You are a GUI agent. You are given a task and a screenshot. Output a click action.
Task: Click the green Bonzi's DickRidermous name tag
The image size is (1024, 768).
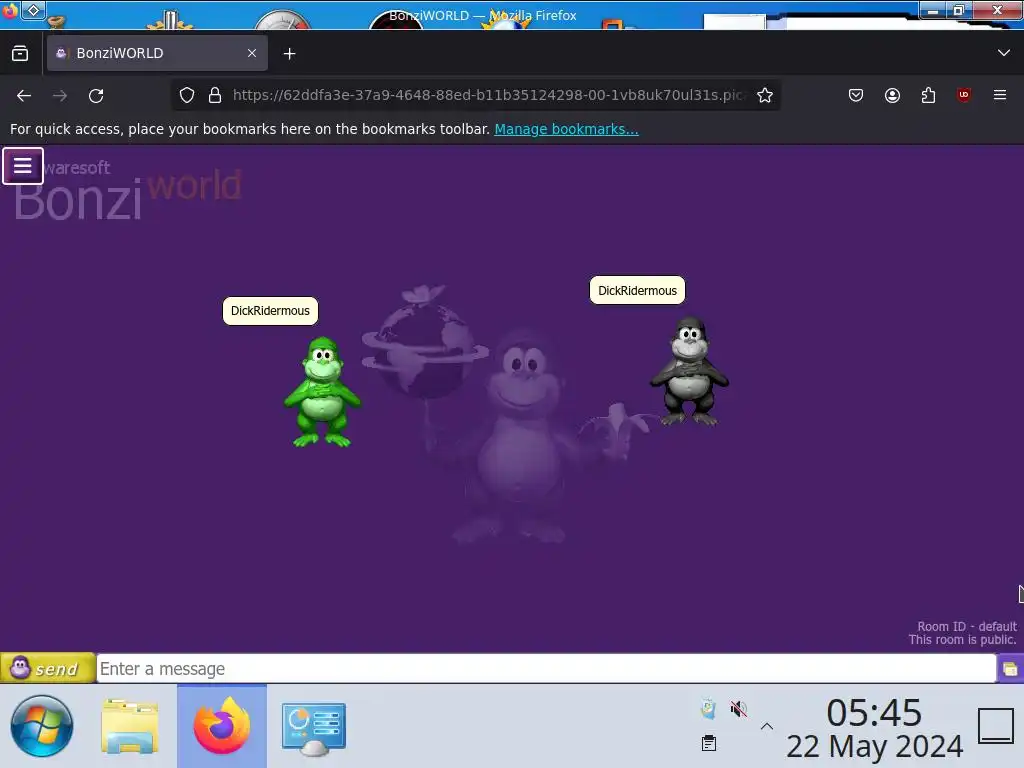(x=270, y=311)
